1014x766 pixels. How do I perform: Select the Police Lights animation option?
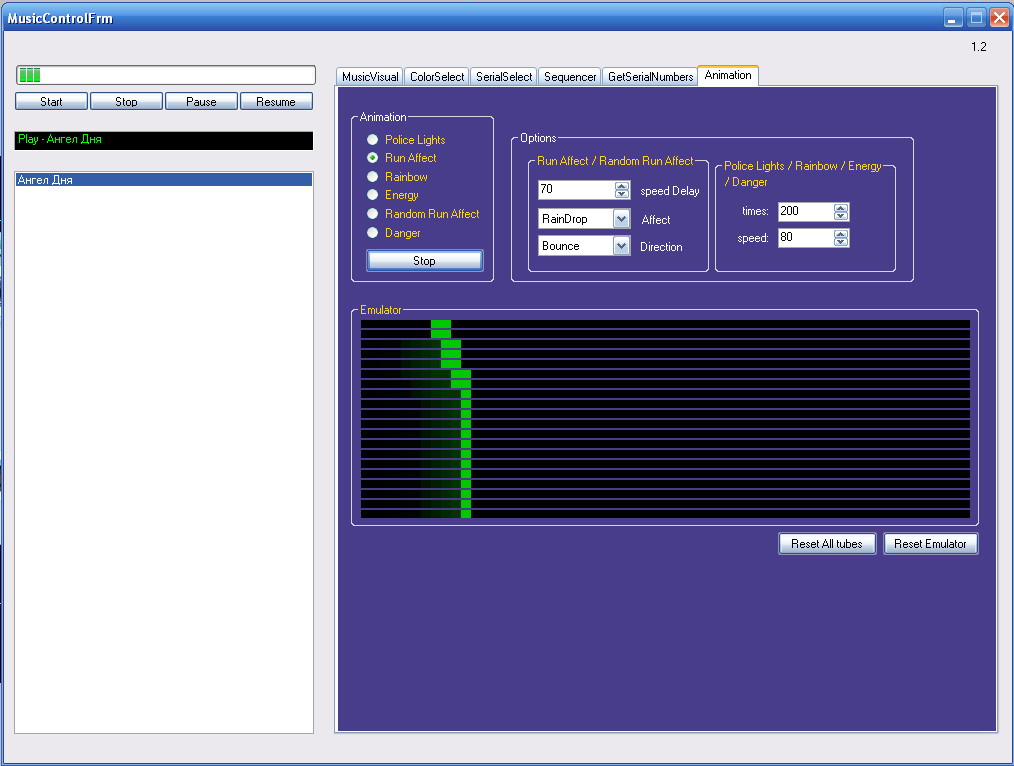tap(374, 140)
